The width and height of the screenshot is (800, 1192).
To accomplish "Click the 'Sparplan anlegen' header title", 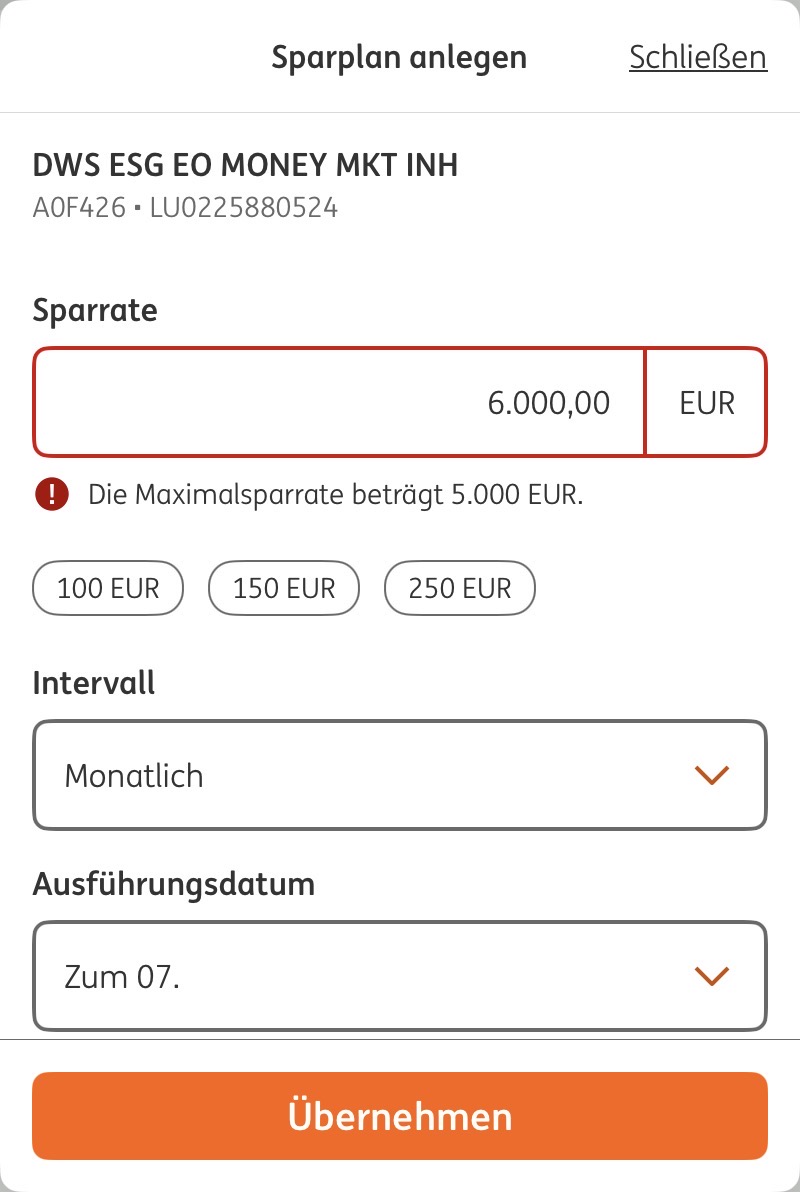I will 399,58.
